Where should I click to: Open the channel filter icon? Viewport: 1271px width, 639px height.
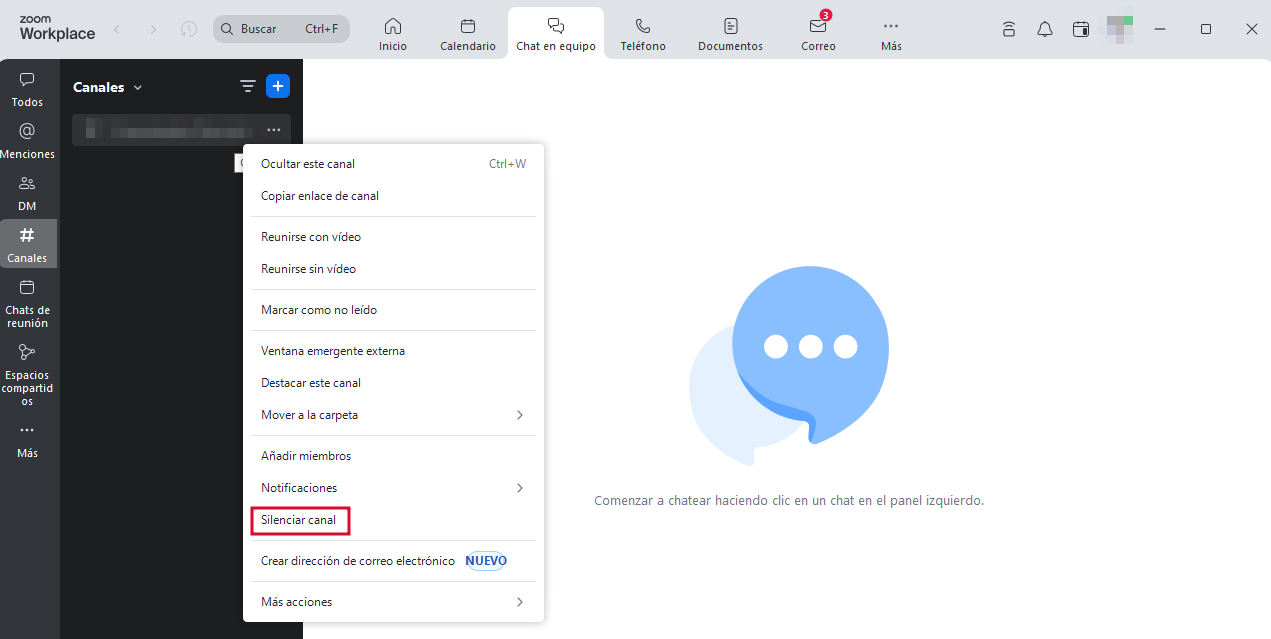[248, 87]
